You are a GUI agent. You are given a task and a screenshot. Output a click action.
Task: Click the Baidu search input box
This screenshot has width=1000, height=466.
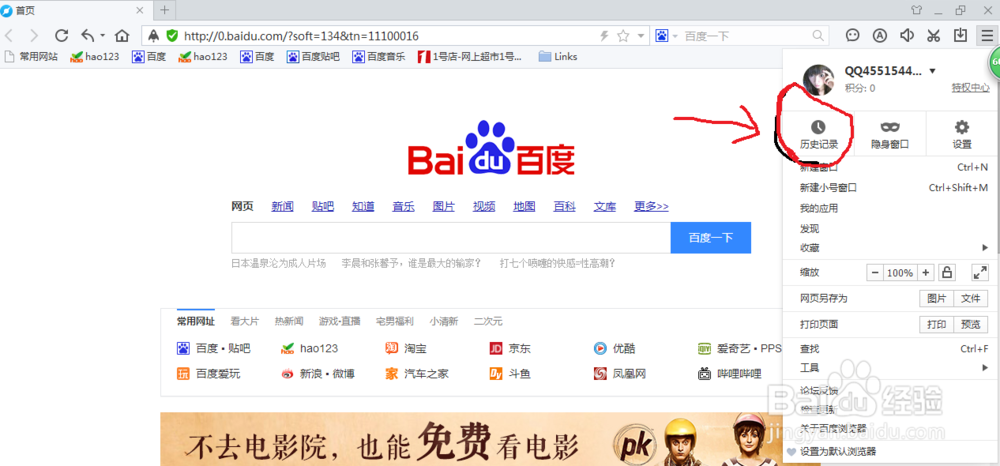tap(451, 238)
